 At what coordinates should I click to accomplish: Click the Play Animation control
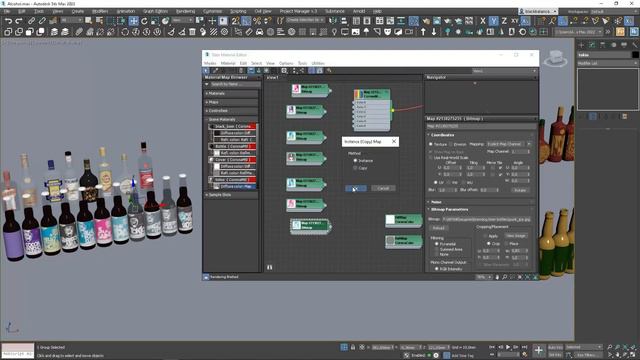[x=508, y=347]
